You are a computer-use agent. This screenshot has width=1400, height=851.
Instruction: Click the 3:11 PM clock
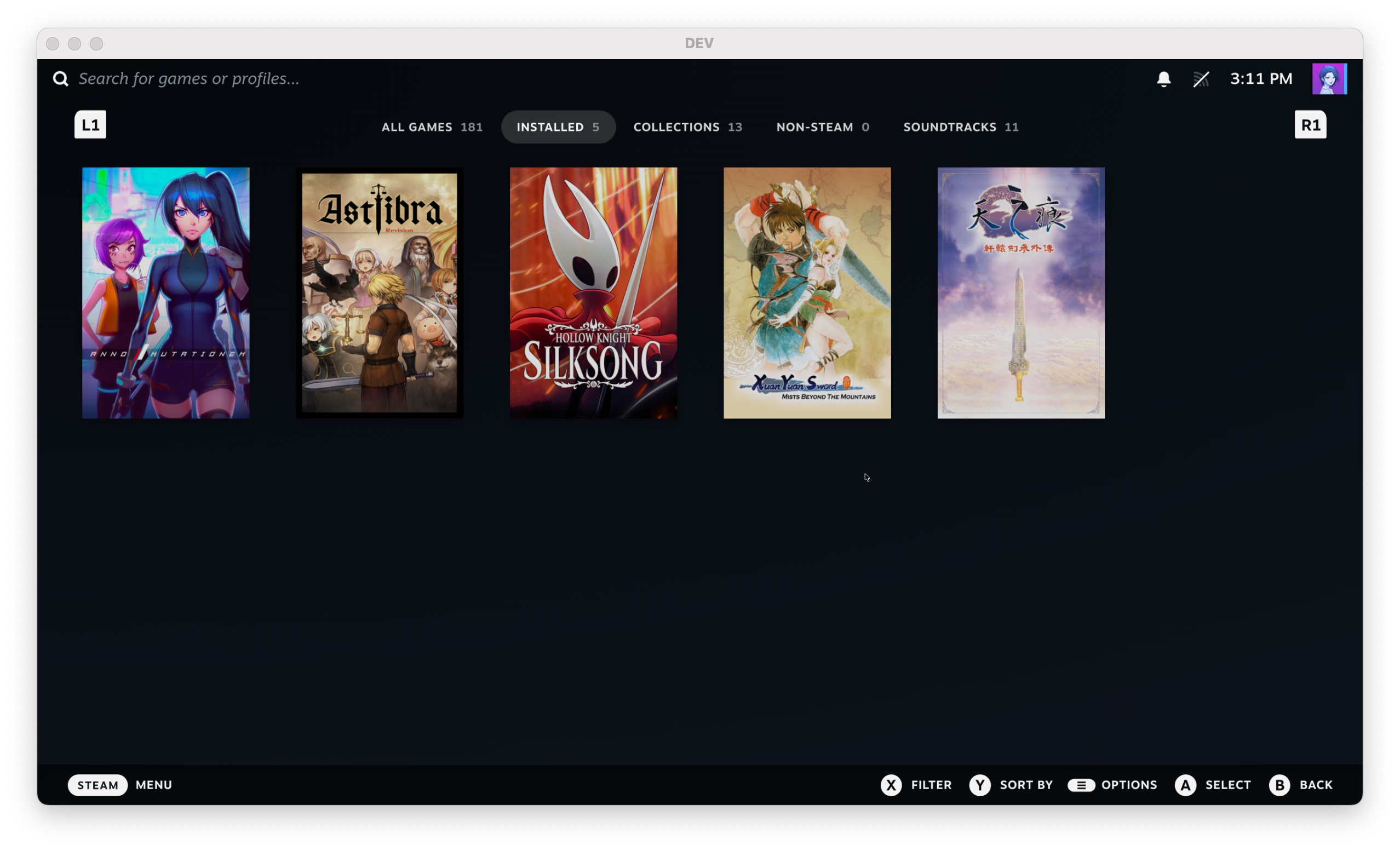click(x=1261, y=79)
